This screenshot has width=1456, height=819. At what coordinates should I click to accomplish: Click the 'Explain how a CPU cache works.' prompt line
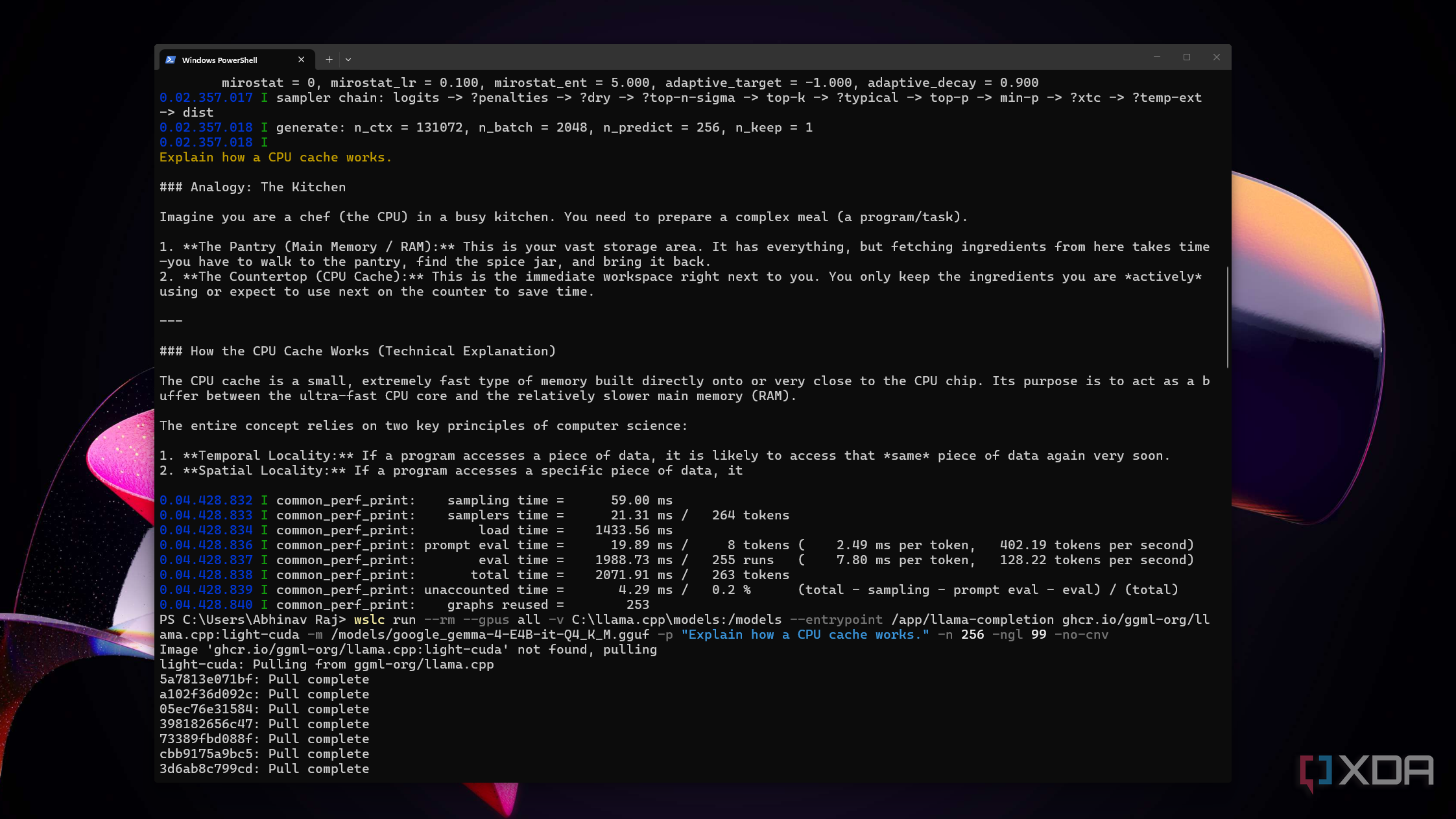276,158
